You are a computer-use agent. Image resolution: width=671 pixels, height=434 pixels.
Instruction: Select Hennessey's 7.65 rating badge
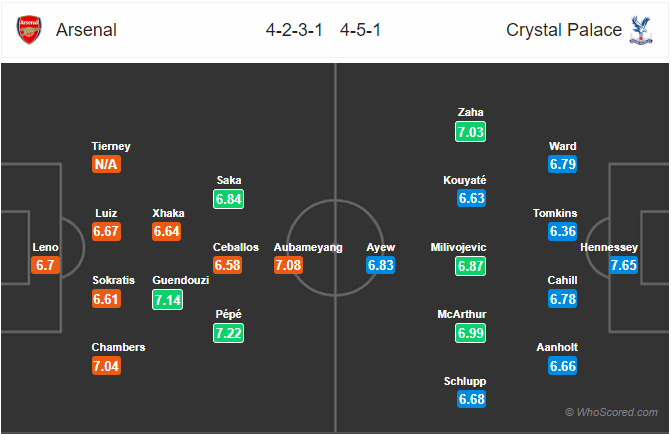pos(623,265)
